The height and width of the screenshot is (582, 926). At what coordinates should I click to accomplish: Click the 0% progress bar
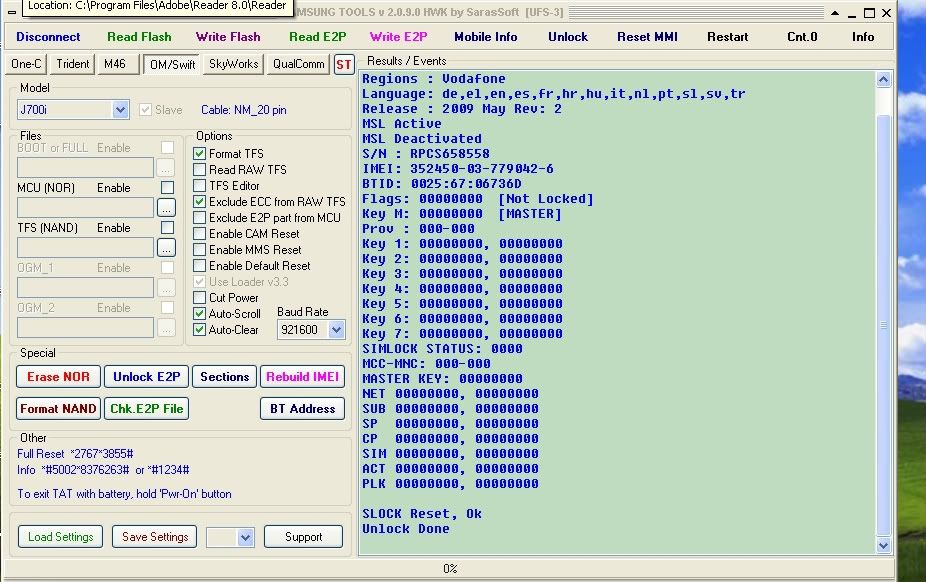450,568
